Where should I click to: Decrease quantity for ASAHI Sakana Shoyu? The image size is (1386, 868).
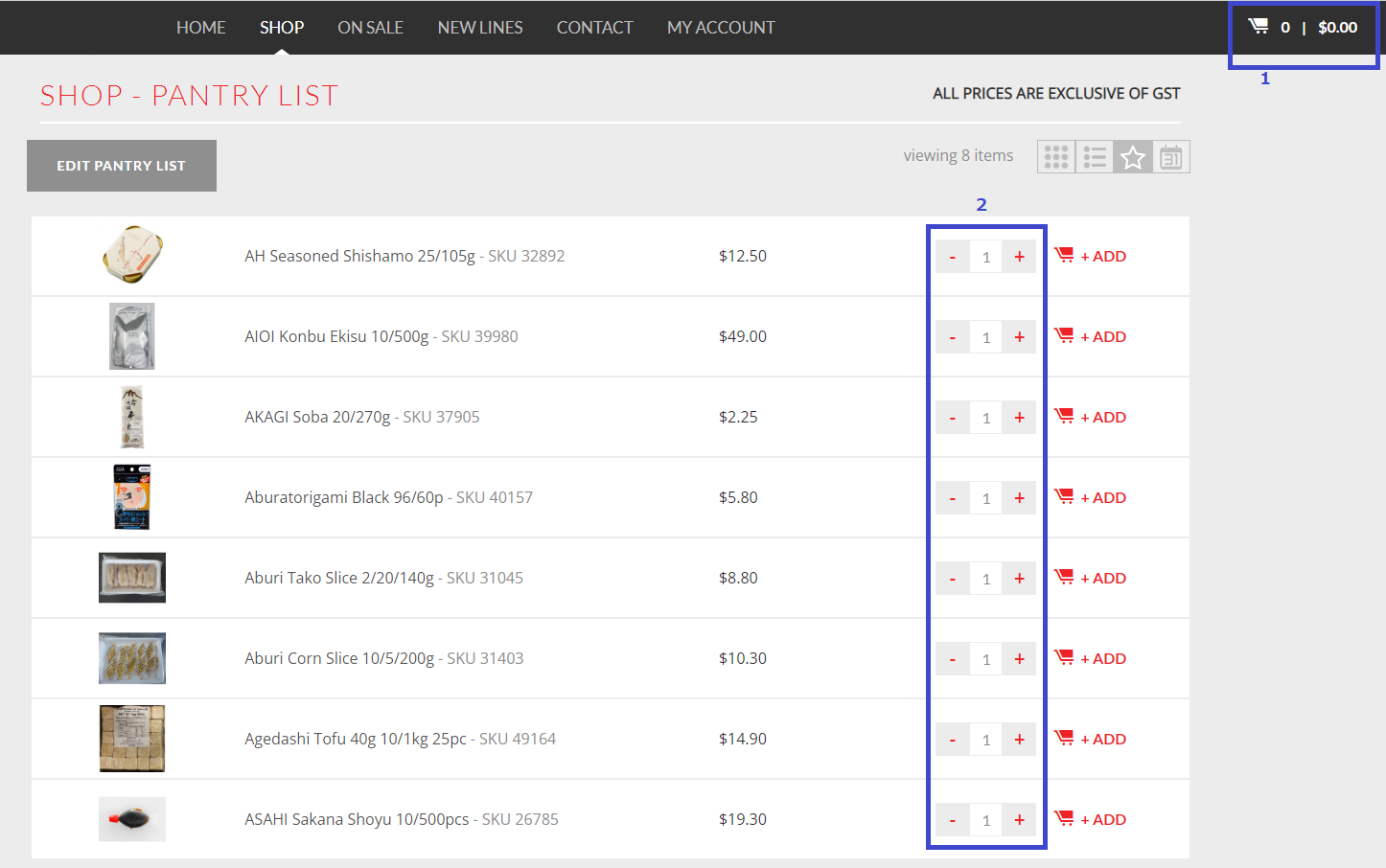pos(952,820)
